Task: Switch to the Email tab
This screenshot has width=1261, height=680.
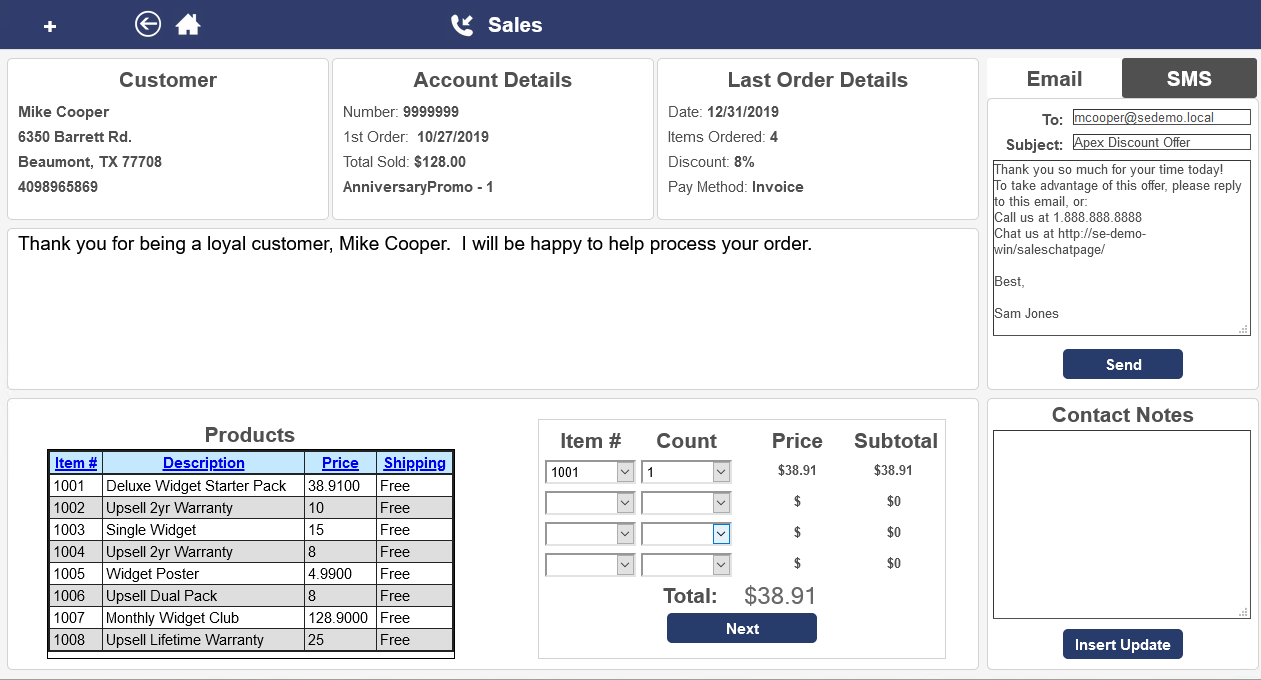Action: [1054, 78]
